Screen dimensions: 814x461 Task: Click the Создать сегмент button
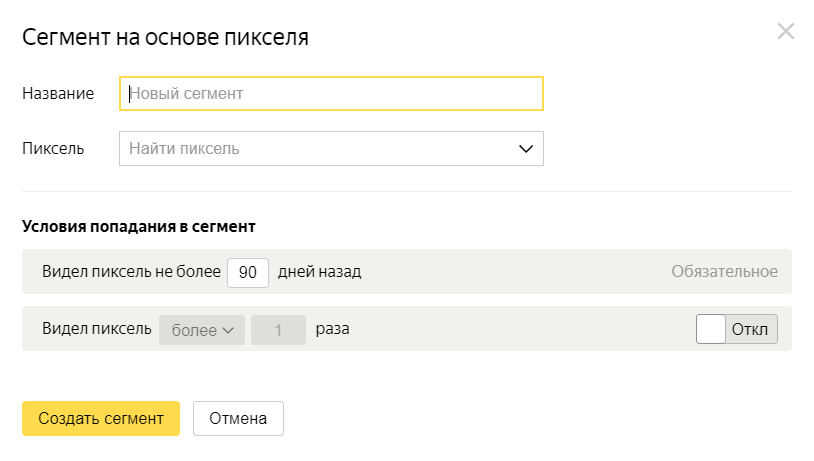pos(101,418)
